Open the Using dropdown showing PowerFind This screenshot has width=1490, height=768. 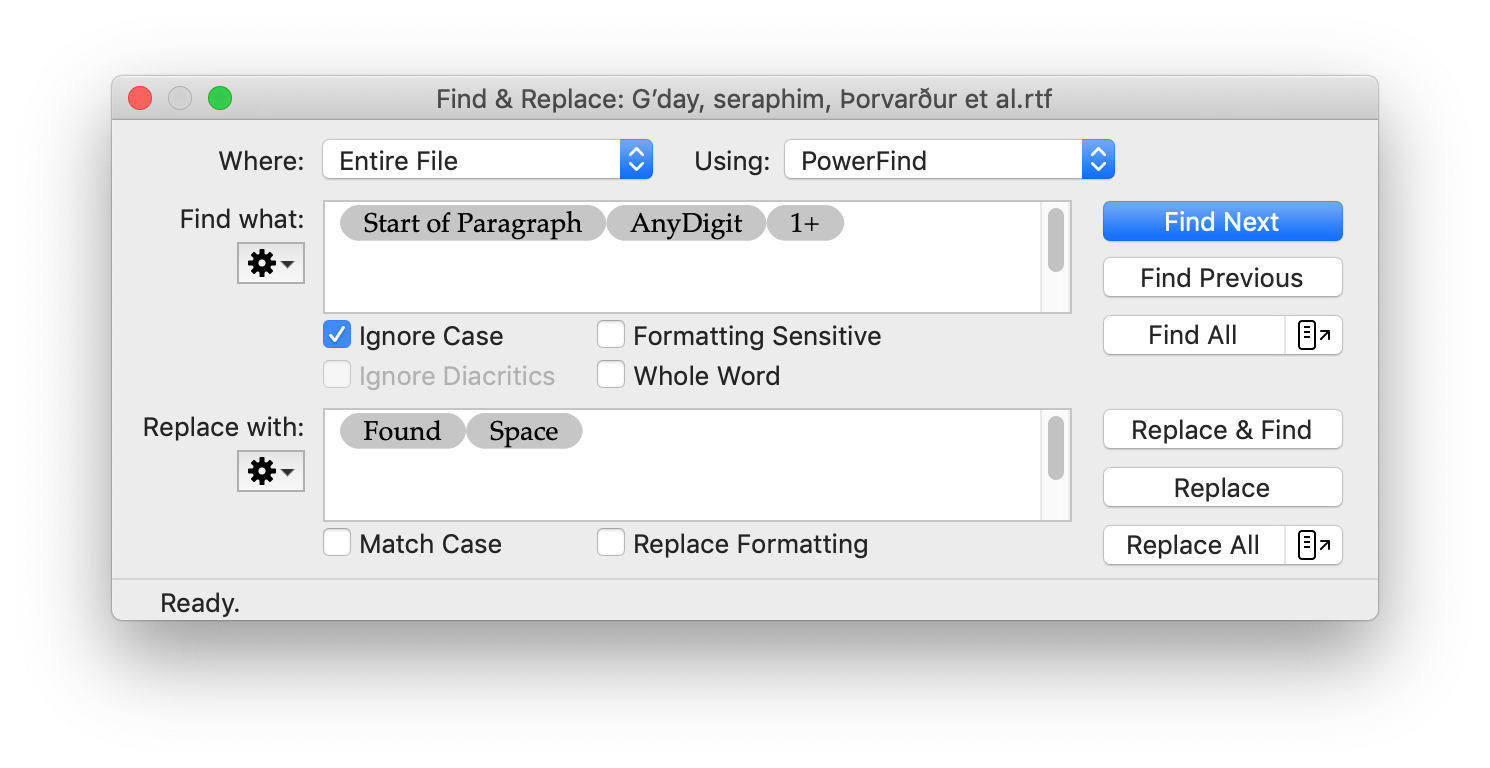point(949,160)
